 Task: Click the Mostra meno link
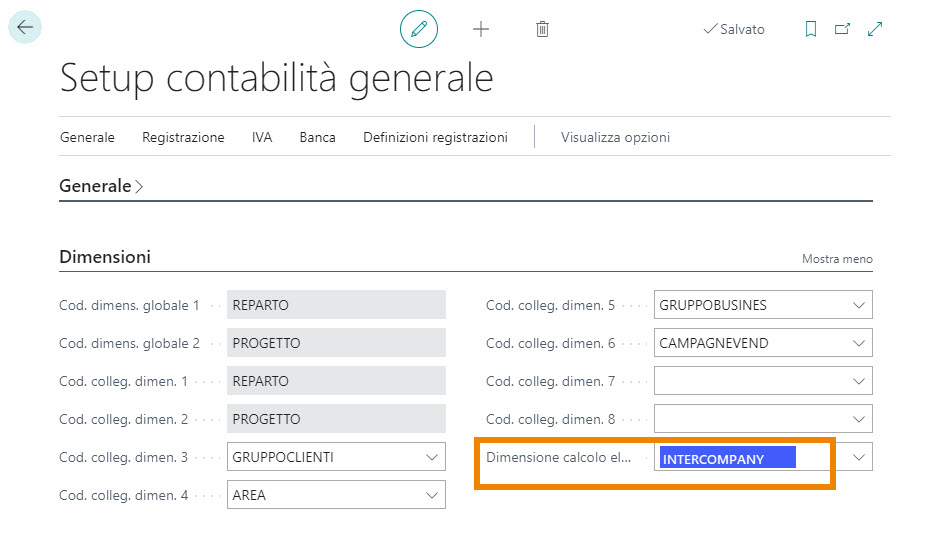[x=837, y=259]
